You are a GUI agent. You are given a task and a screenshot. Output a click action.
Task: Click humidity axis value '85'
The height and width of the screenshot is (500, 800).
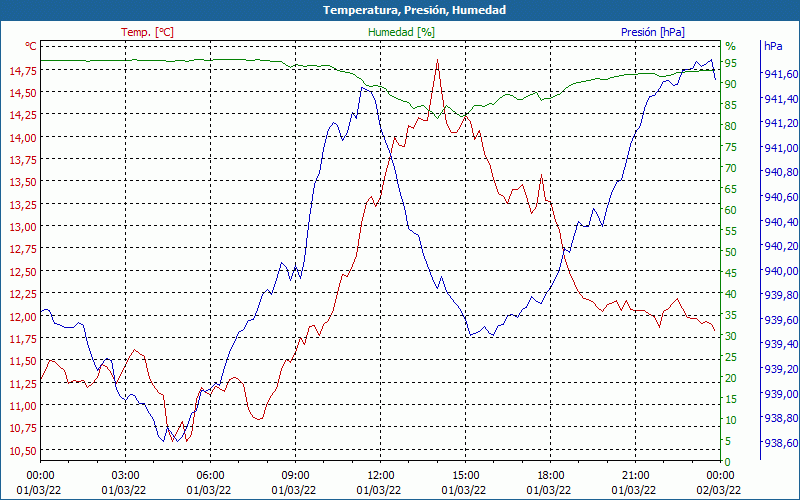[731, 105]
